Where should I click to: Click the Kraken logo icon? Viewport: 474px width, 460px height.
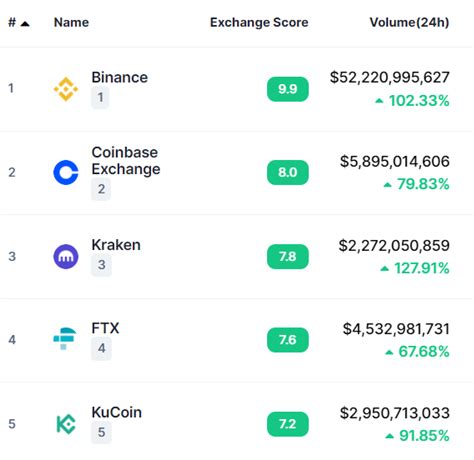pos(66,256)
